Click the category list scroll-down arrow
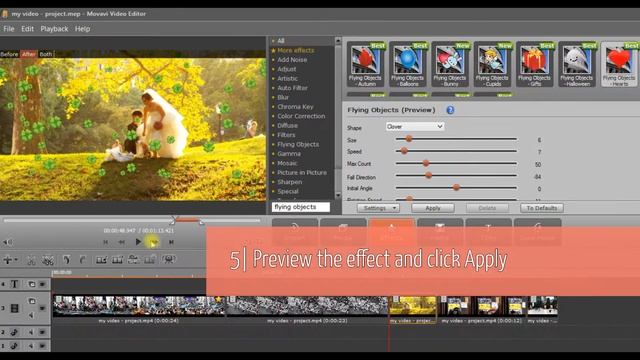640x360 pixels. [338, 196]
